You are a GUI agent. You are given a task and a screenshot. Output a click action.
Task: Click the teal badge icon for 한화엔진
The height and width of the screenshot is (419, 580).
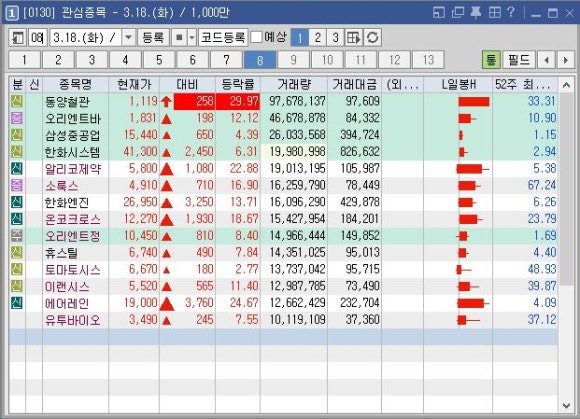coord(17,202)
